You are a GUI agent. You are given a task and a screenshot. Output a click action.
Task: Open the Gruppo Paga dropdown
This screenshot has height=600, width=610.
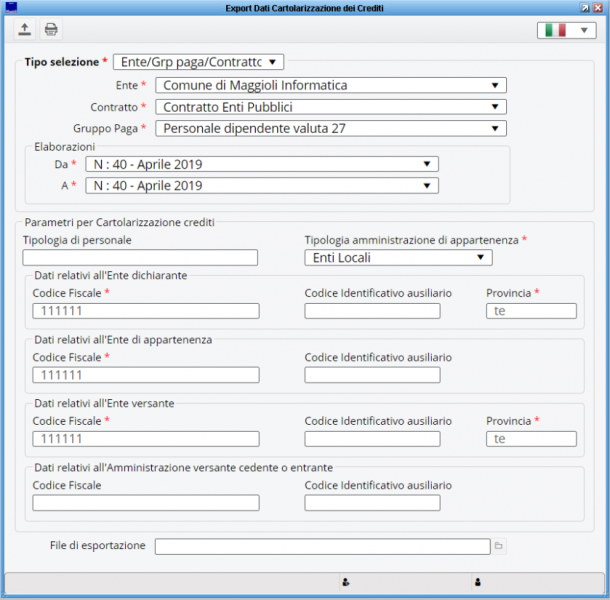(331, 128)
